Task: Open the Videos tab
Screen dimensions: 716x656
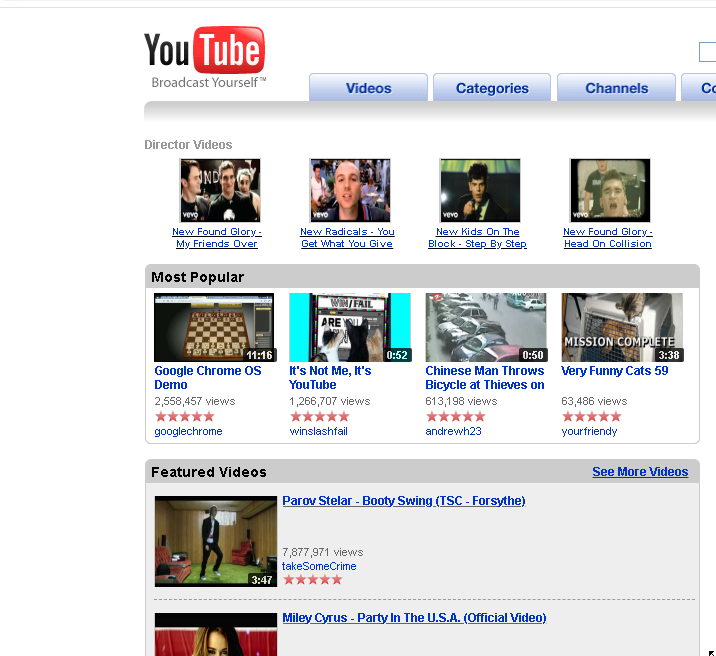Action: pos(369,88)
